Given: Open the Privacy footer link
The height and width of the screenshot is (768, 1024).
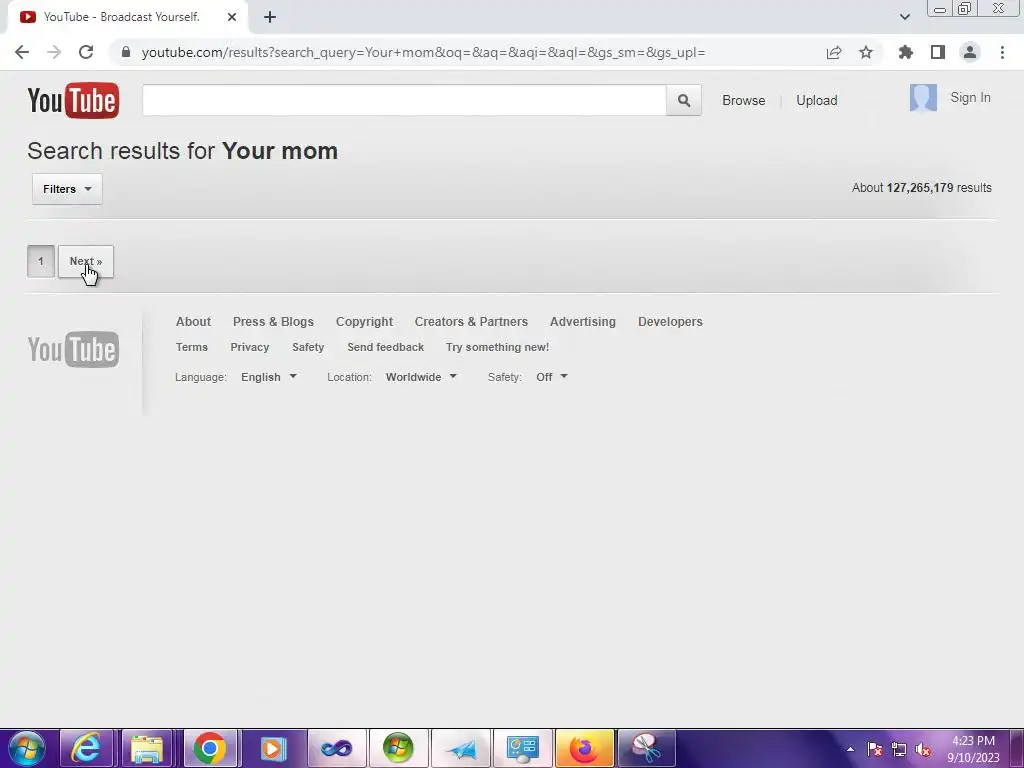Looking at the screenshot, I should coord(249,347).
